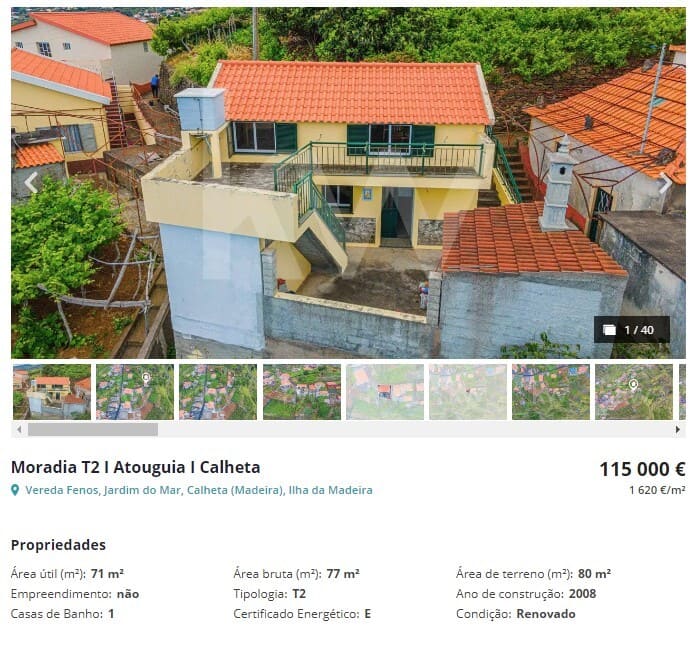This screenshot has height=645, width=694.
Task: Select the eighth thumbnail with location marker
Action: point(634,392)
